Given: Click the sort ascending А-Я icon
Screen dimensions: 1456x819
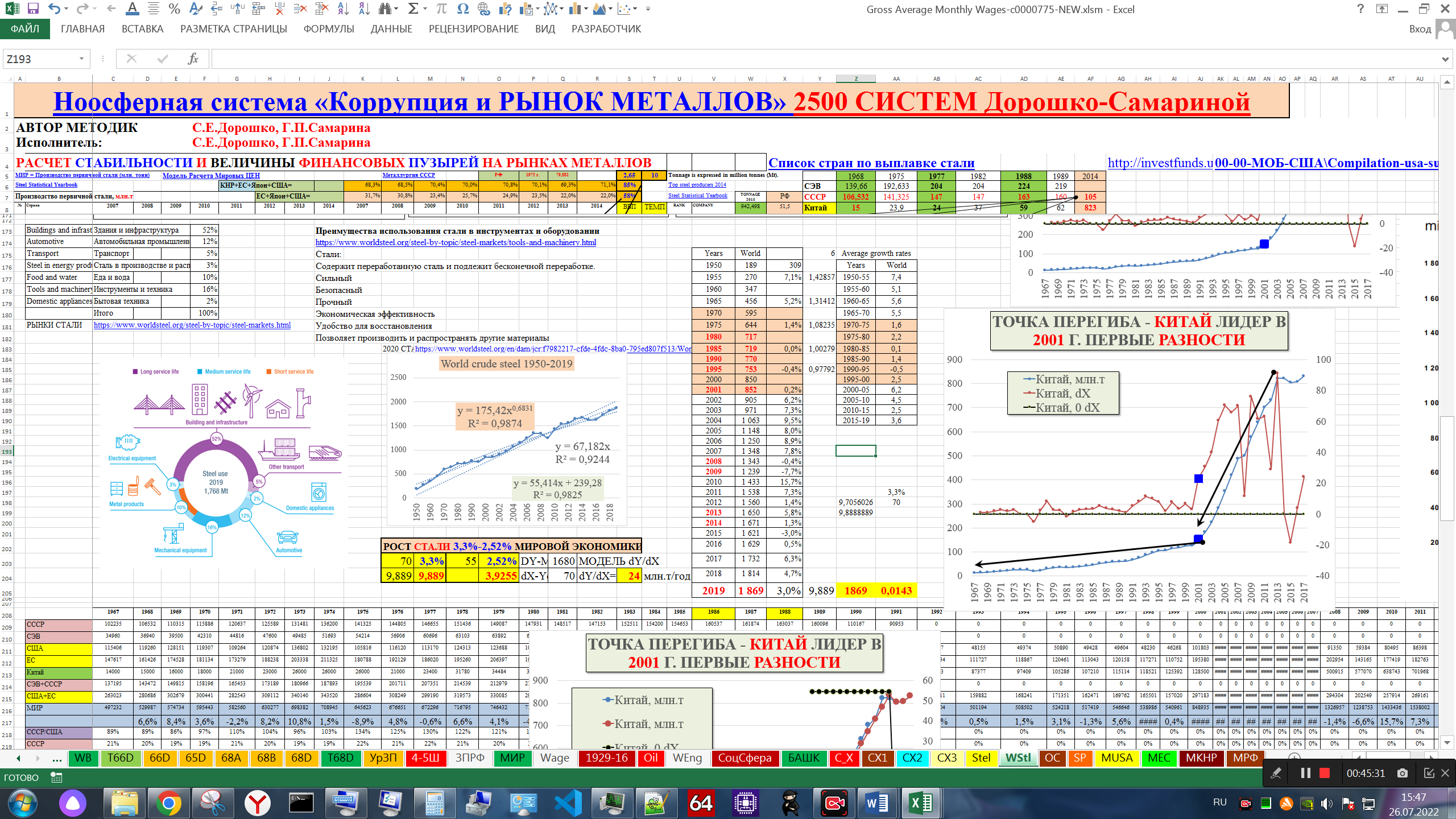Looking at the screenshot, I should coord(343,9).
